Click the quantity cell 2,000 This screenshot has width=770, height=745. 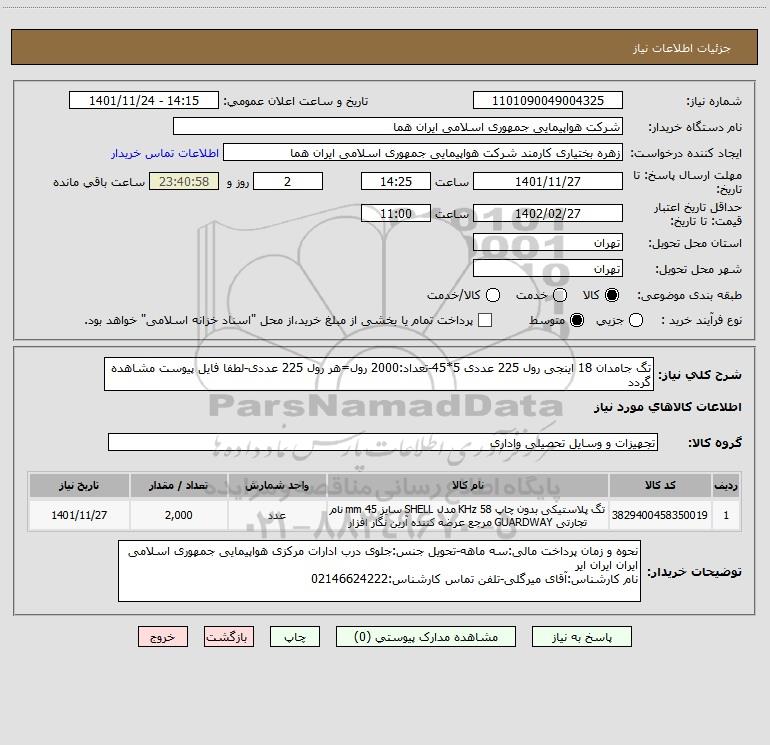[179, 515]
